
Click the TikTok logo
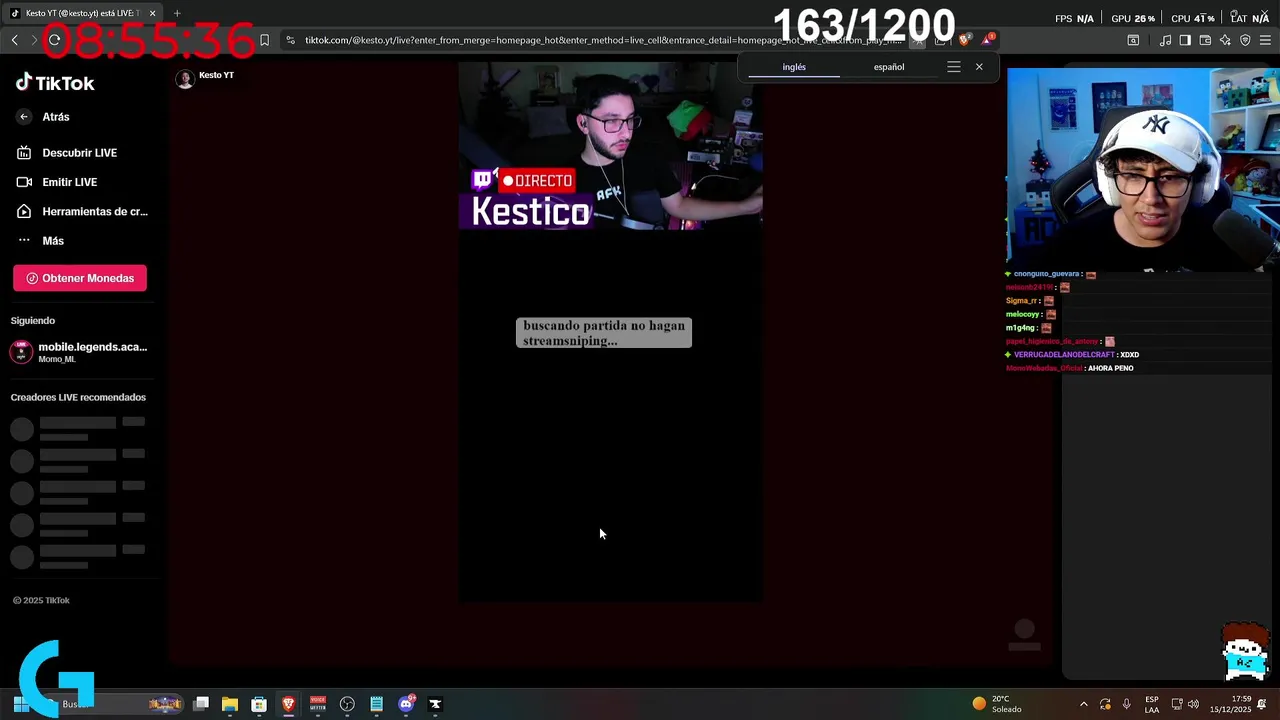pos(55,83)
